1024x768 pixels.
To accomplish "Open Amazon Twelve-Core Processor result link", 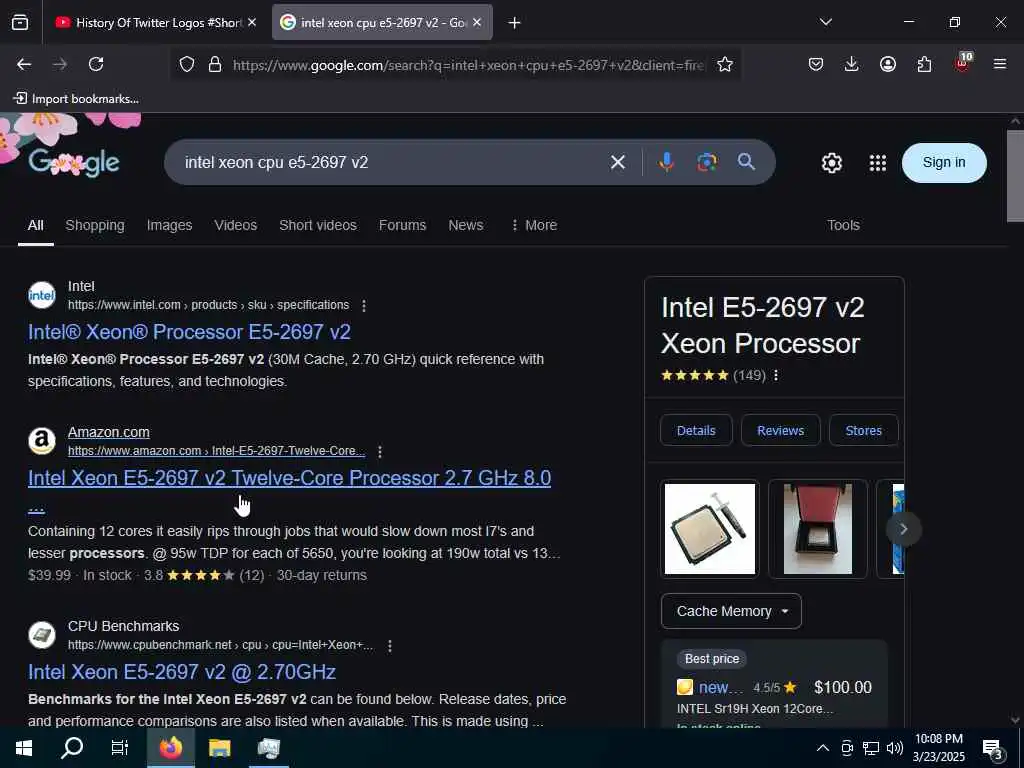I will coord(289,479).
